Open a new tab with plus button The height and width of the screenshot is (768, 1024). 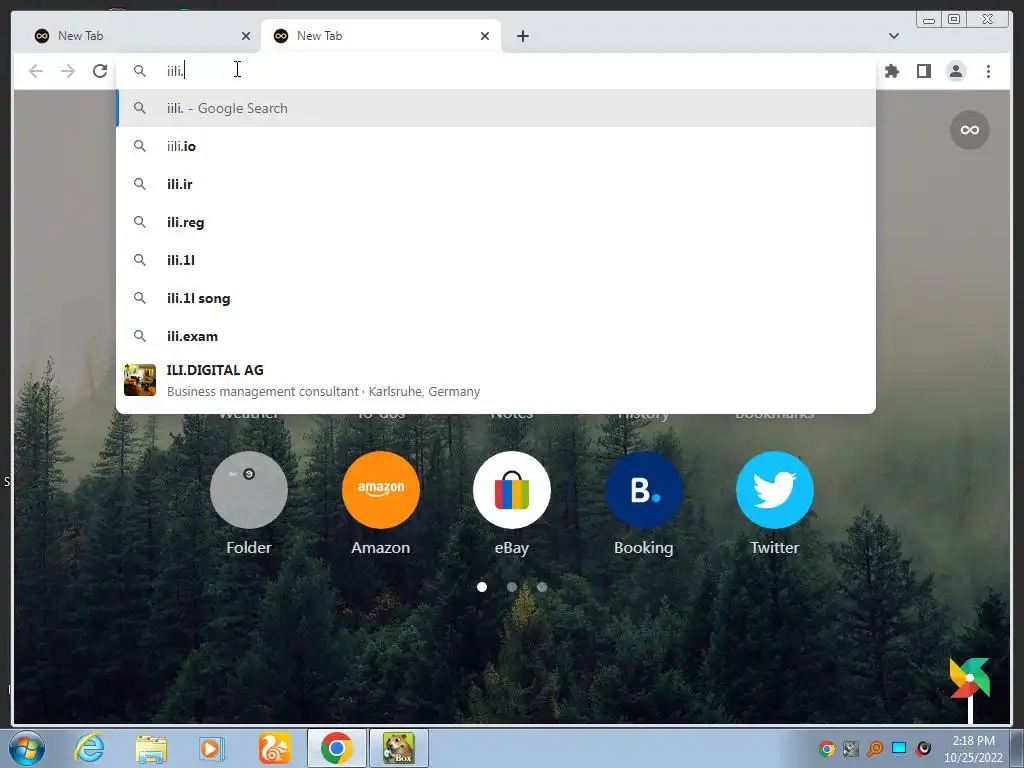click(522, 36)
